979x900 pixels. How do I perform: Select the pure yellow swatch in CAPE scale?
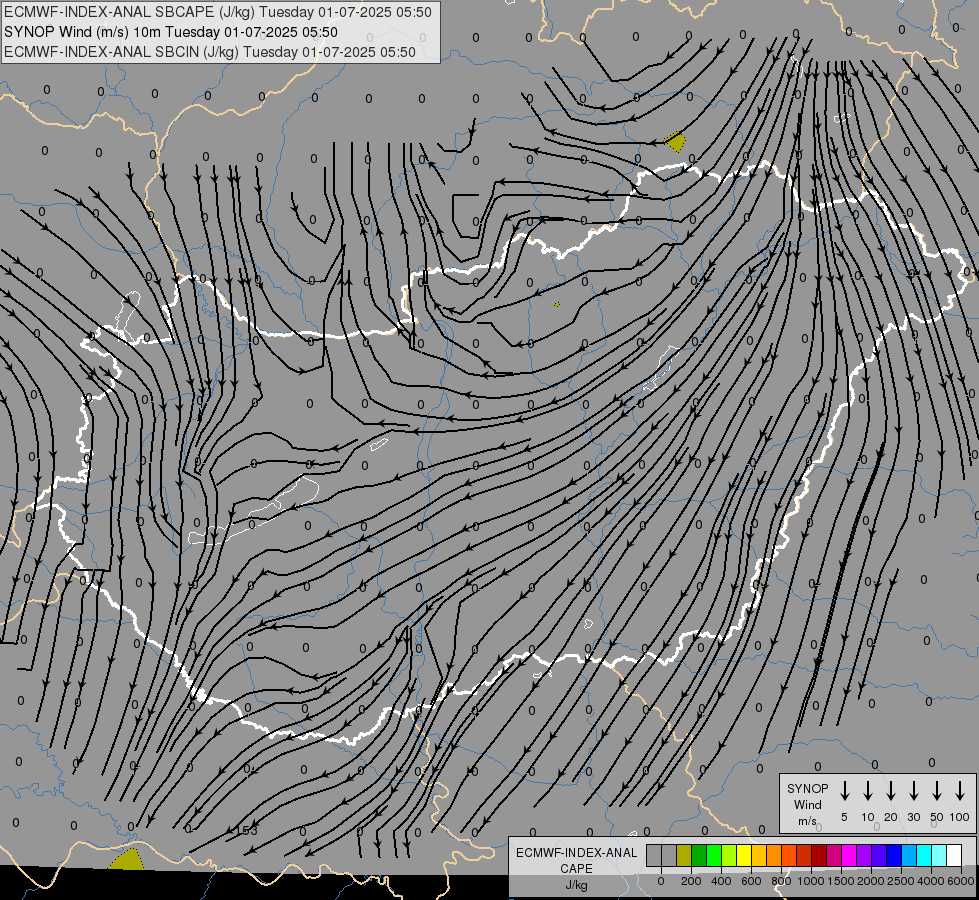point(744,855)
